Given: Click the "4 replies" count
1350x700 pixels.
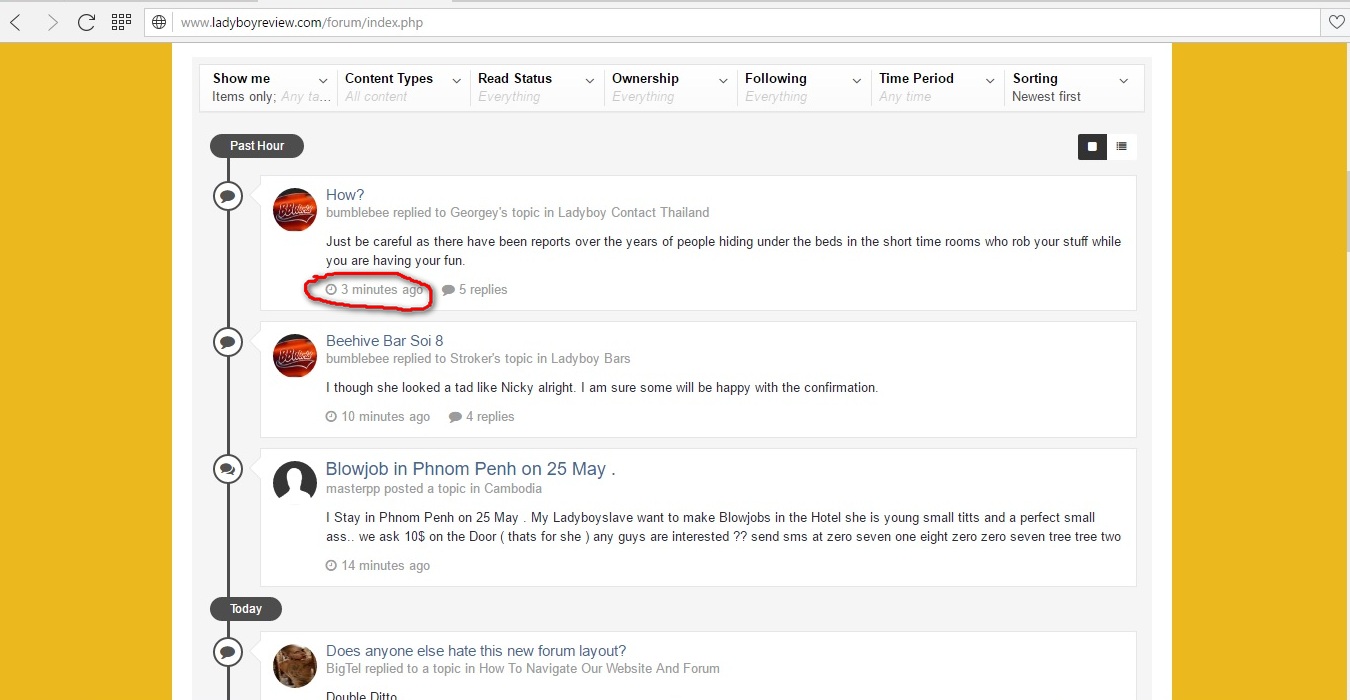Looking at the screenshot, I should (482, 417).
